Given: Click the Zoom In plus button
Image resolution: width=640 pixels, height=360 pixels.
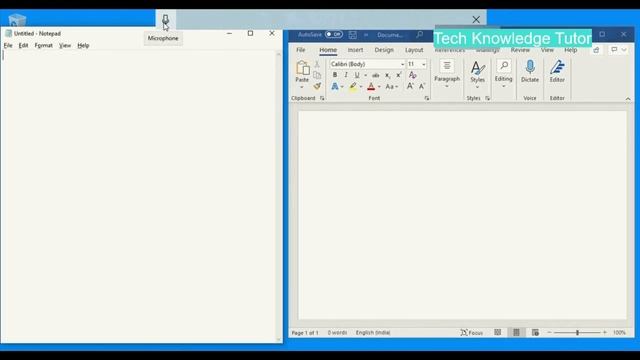Looking at the screenshot, I should tap(604, 333).
